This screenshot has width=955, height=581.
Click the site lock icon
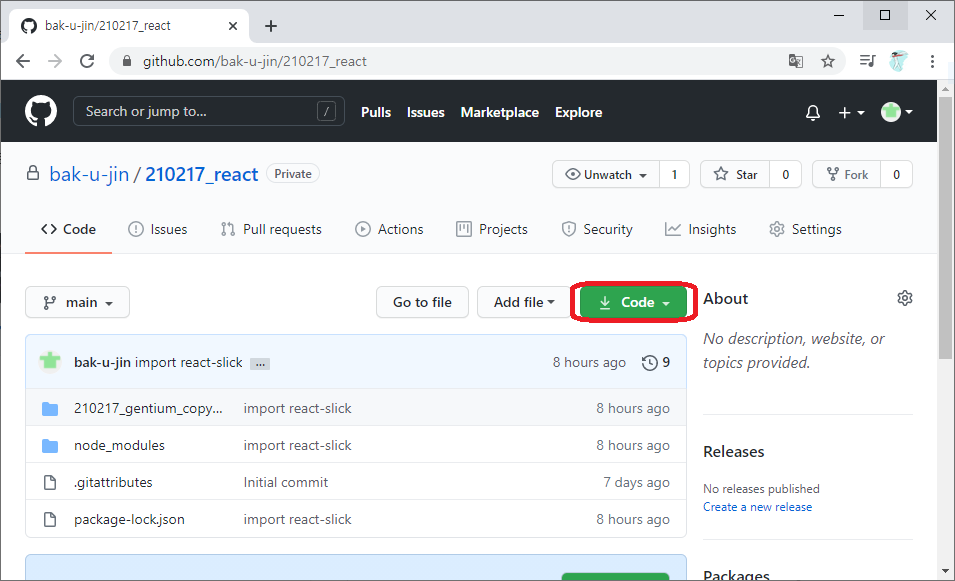127,61
